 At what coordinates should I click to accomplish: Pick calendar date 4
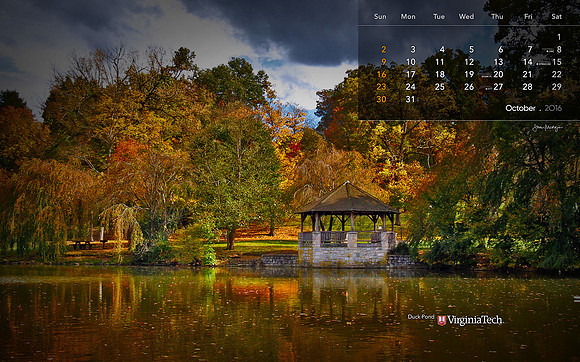click(x=442, y=49)
